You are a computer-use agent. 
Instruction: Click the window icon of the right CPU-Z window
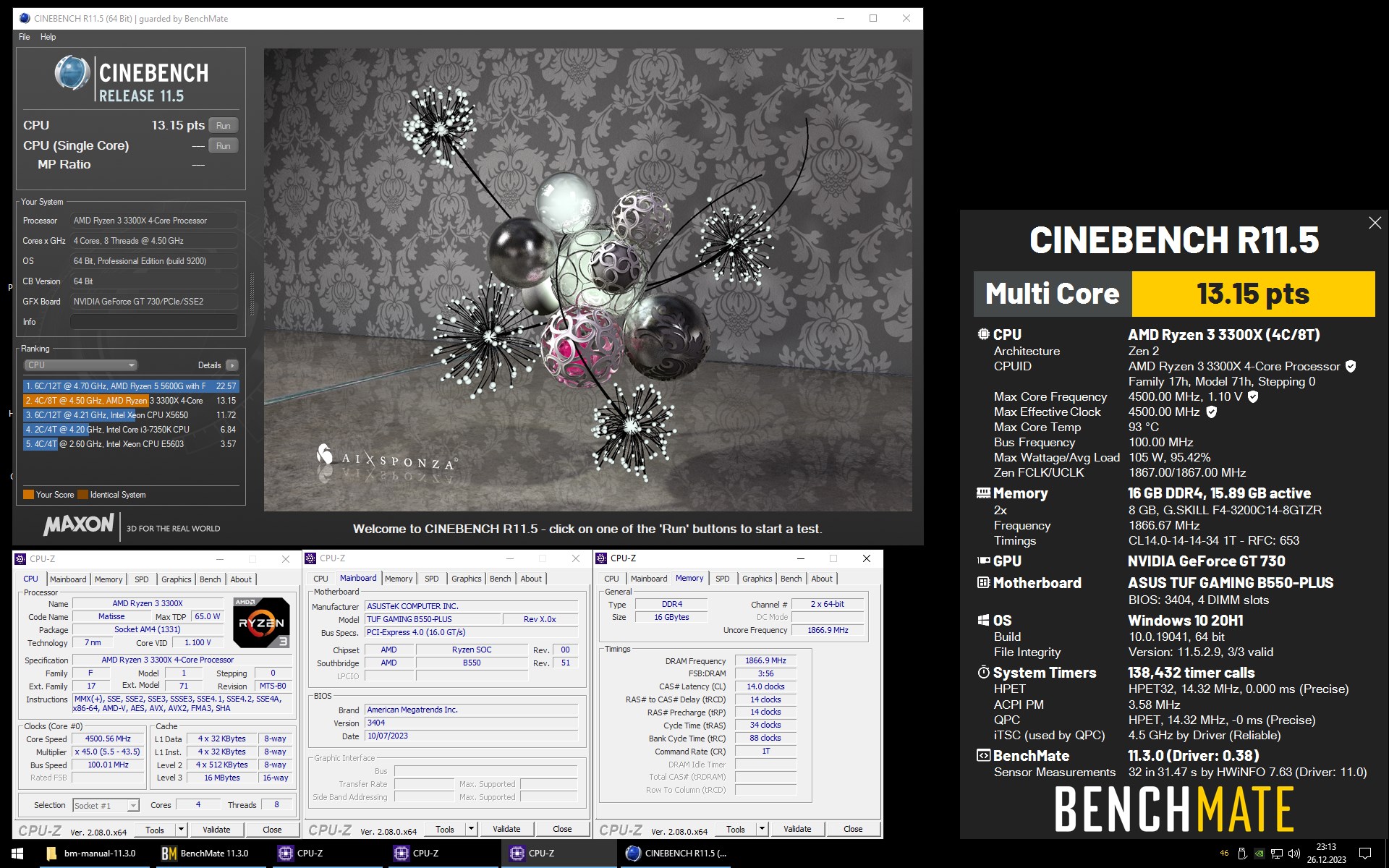[601, 558]
